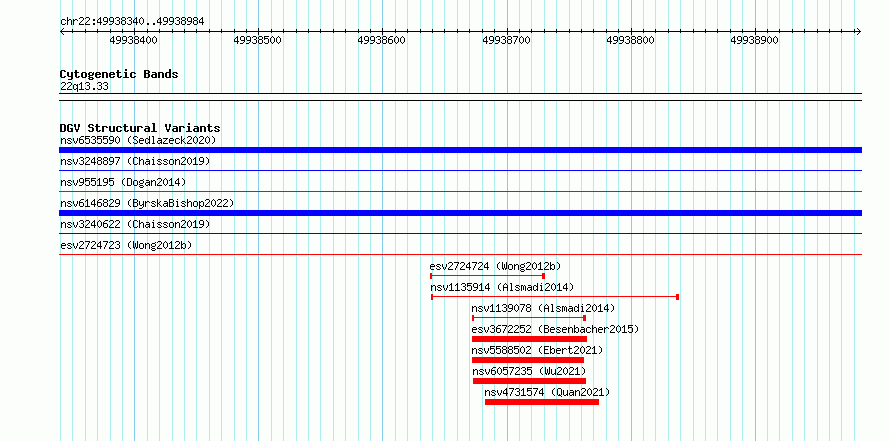Click ruler position 49938800

[x=631, y=40]
